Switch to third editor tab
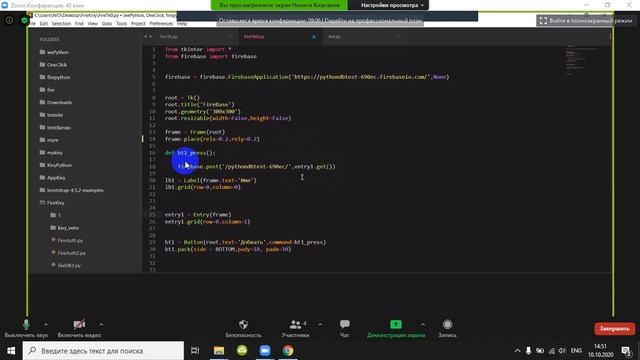The height and width of the screenshot is (360, 640). click(x=334, y=37)
